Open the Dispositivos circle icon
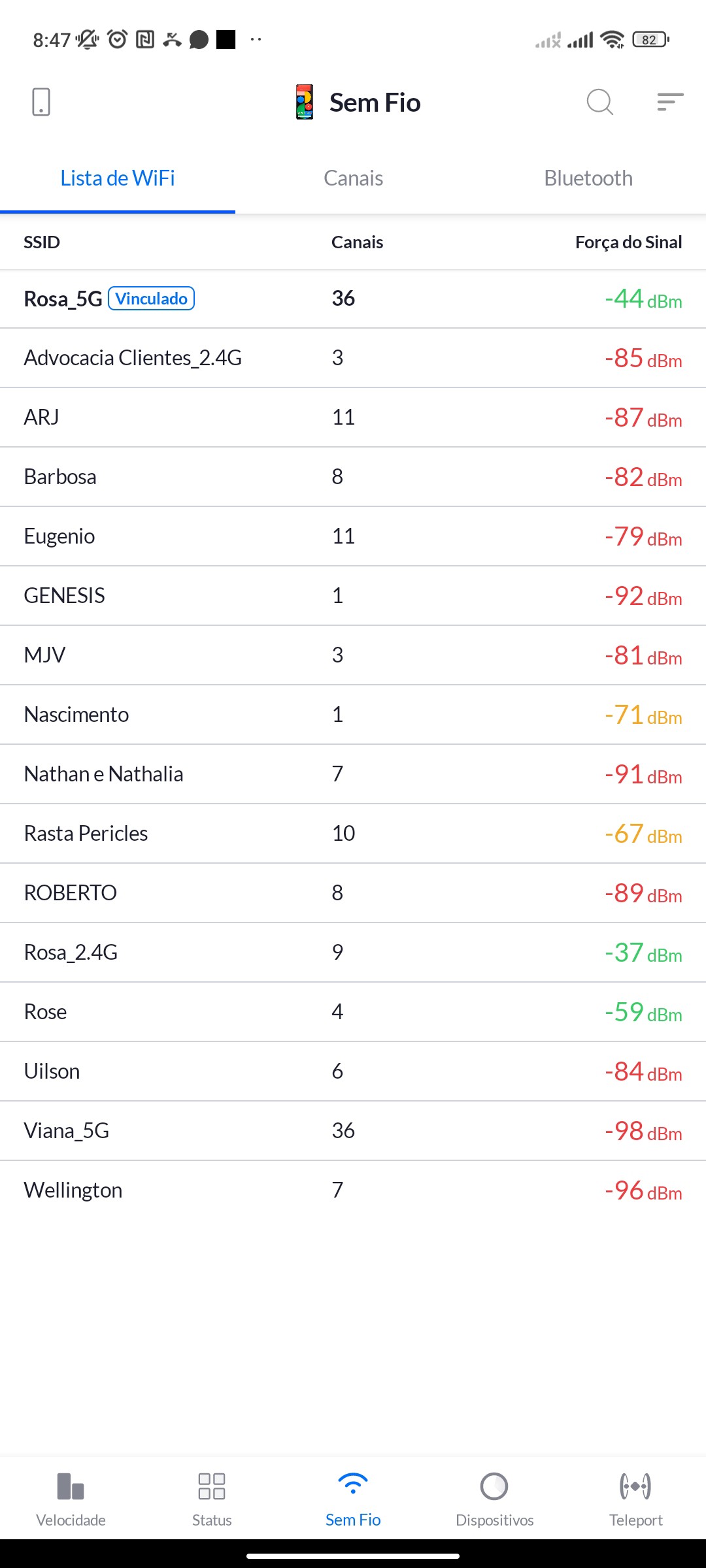 (494, 1486)
